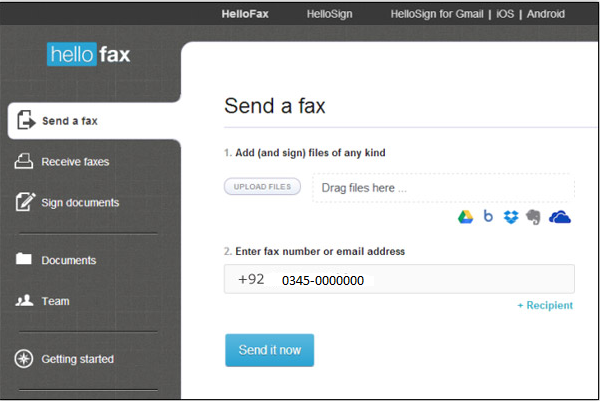Click the Drag files here drop area
This screenshot has width=602, height=401.
tap(443, 187)
